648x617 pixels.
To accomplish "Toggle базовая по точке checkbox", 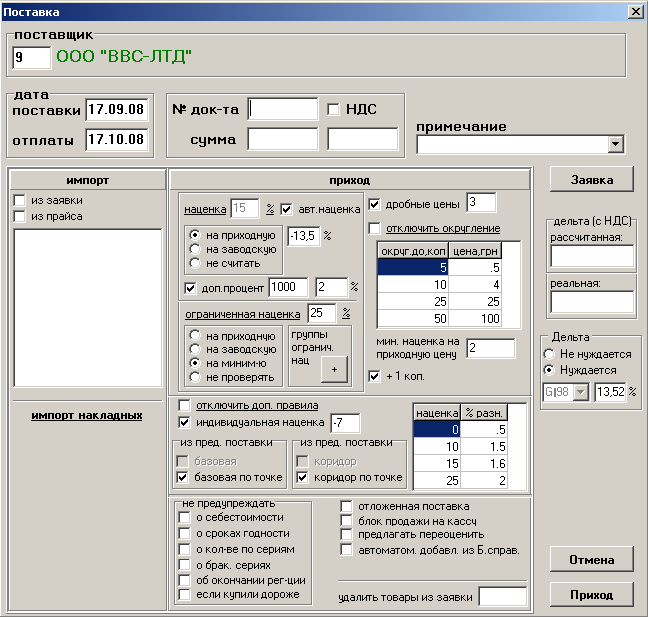I will 182,477.
